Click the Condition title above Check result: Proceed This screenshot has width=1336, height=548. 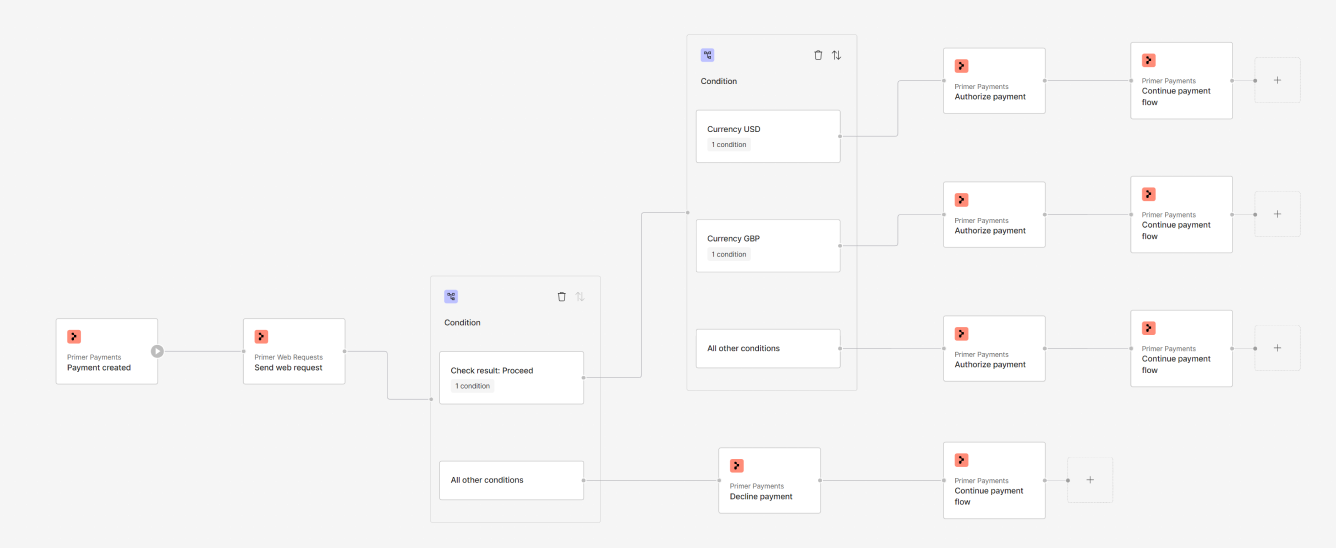[463, 323]
